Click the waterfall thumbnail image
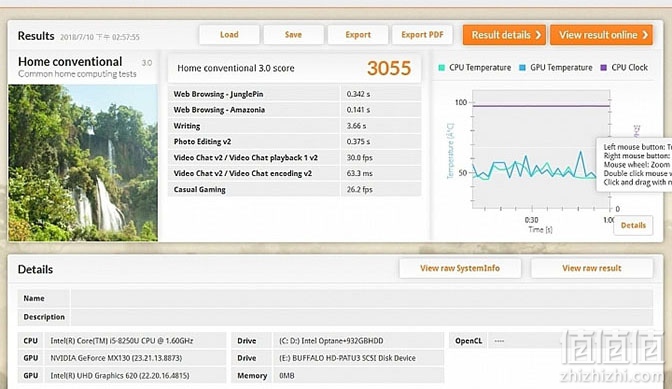The image size is (672, 389). click(x=83, y=163)
